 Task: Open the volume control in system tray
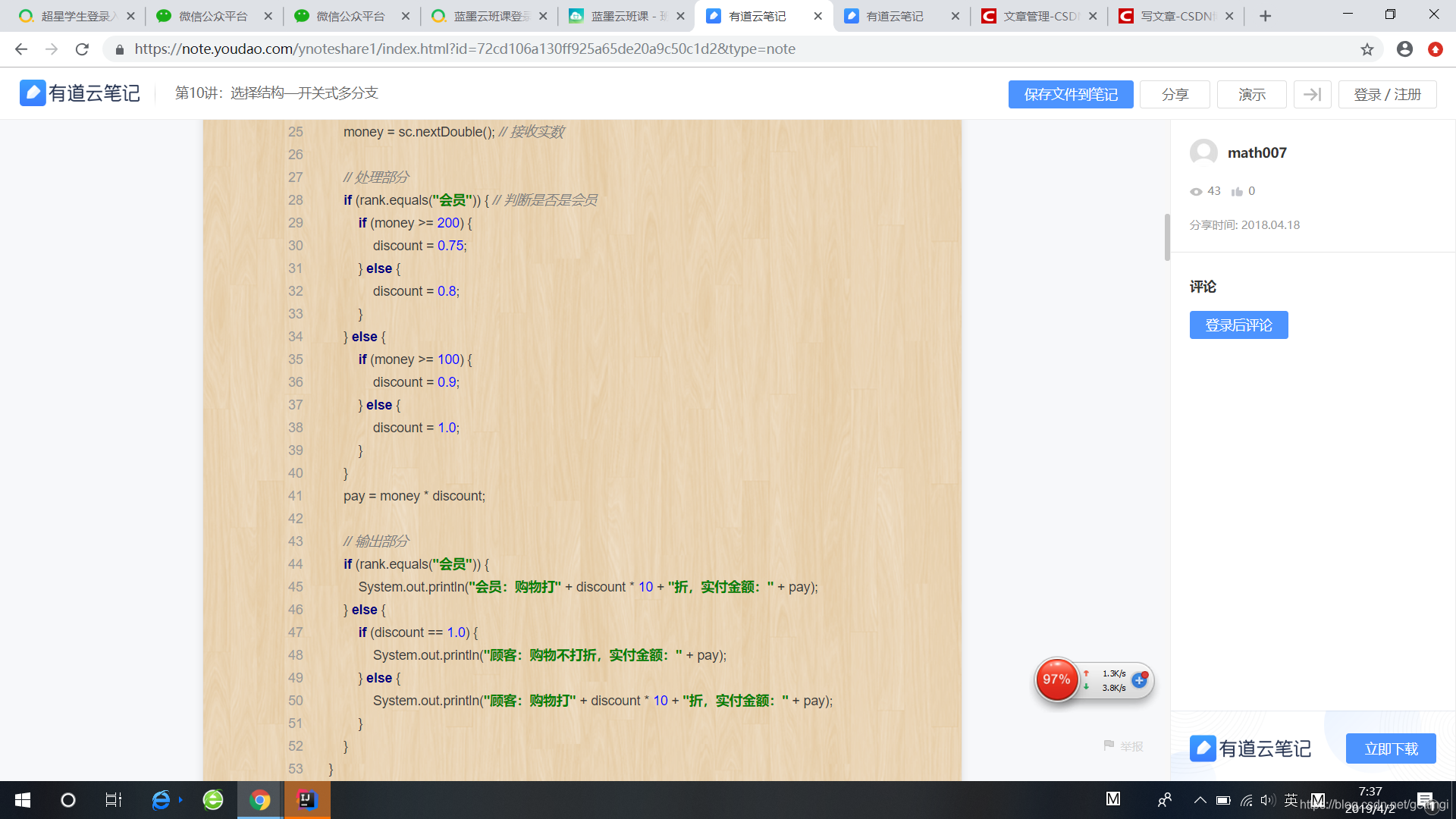1268,800
